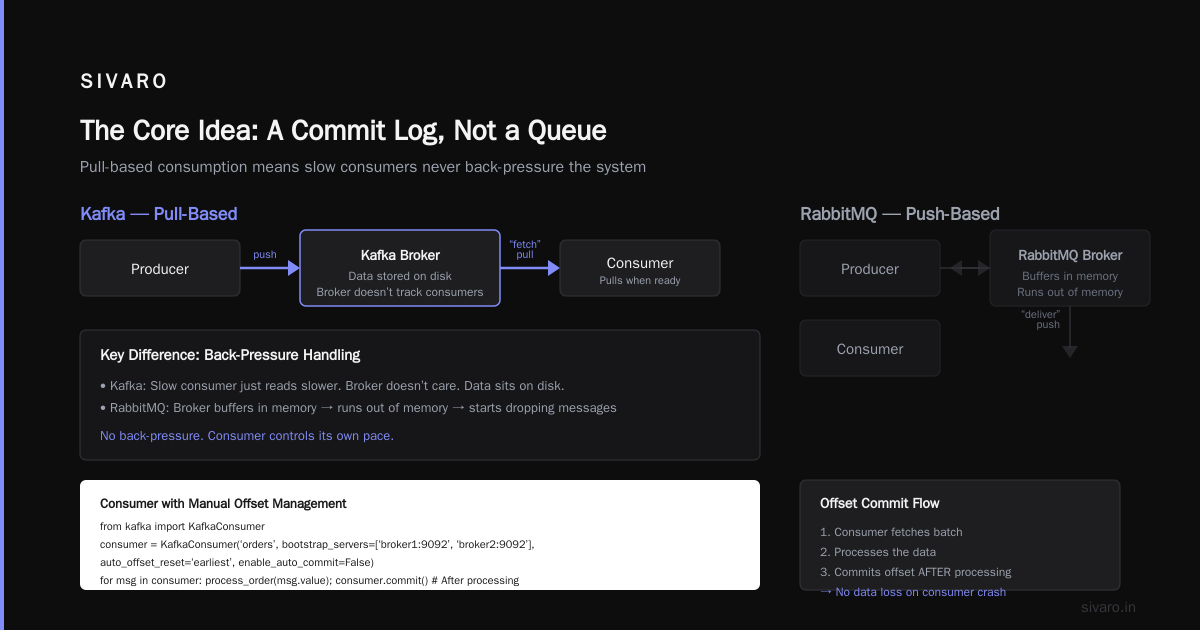Viewport: 1200px width, 630px height.
Task: Click the Offset Commit Flow panel title
Action: pos(880,503)
